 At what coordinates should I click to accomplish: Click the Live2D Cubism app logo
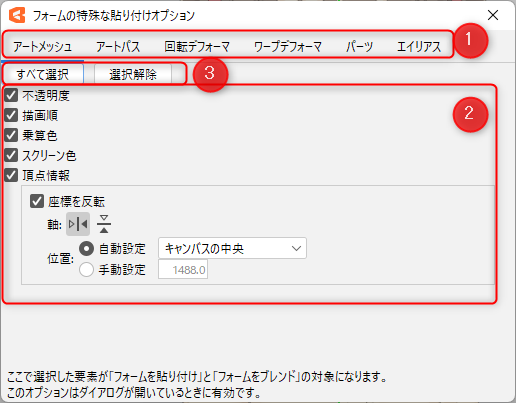click(17, 15)
